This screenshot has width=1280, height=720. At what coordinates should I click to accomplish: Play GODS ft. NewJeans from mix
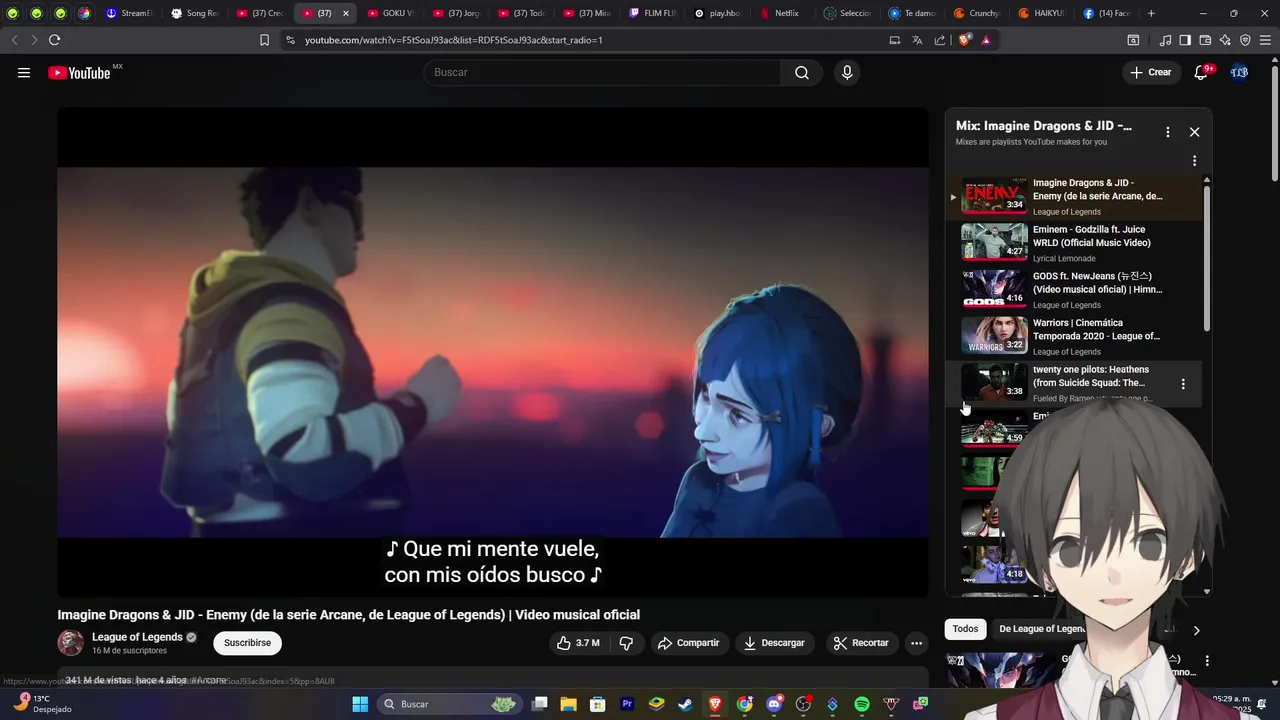1073,290
